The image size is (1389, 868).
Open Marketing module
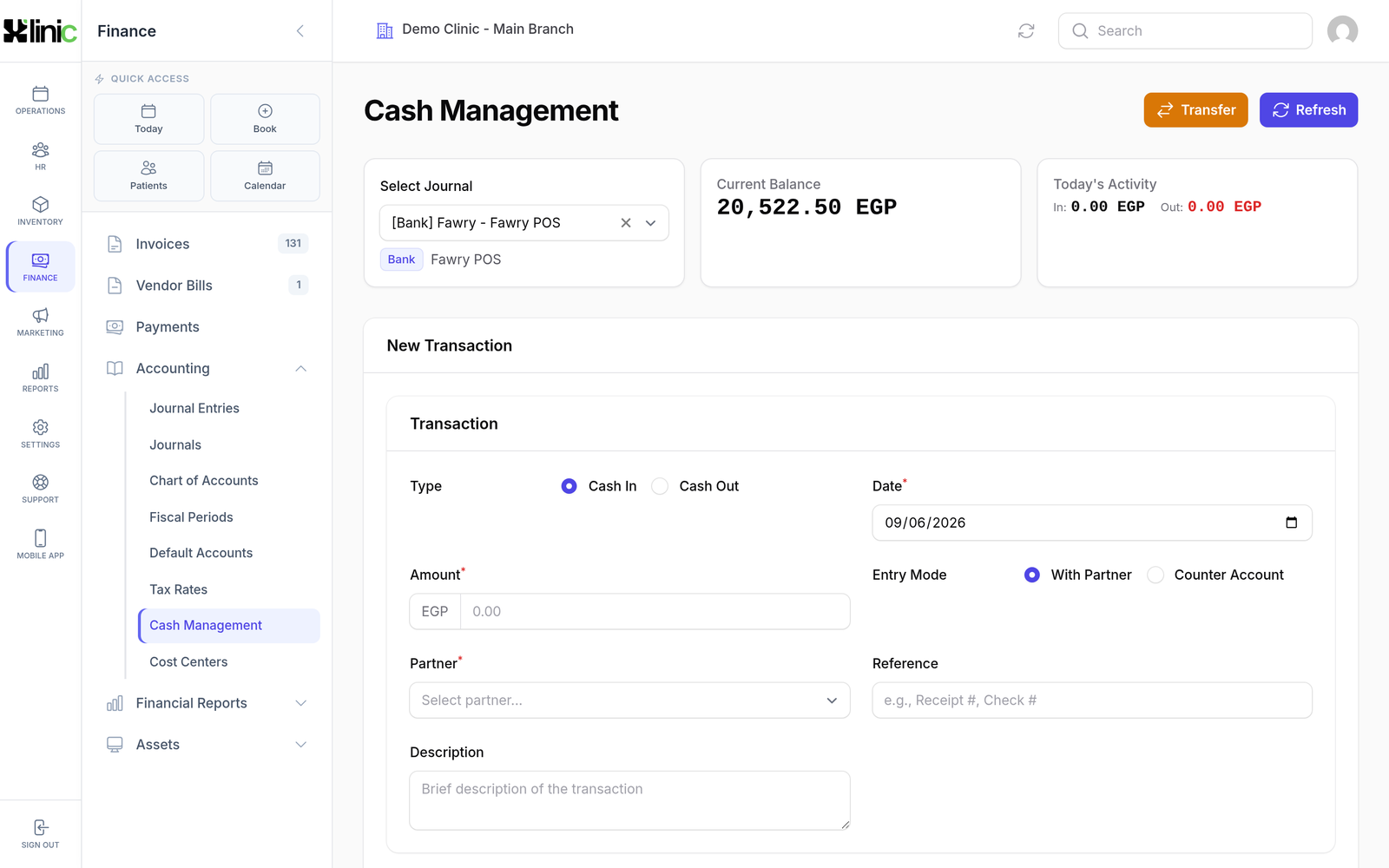click(x=40, y=323)
